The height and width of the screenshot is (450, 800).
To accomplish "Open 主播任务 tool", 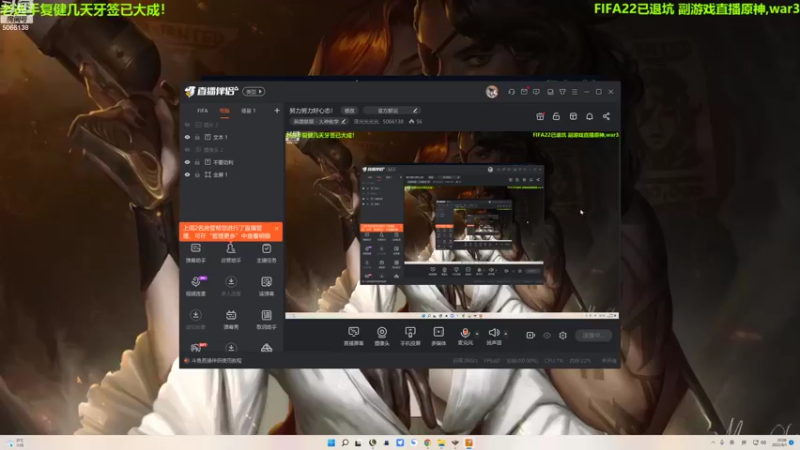I will click(x=266, y=253).
